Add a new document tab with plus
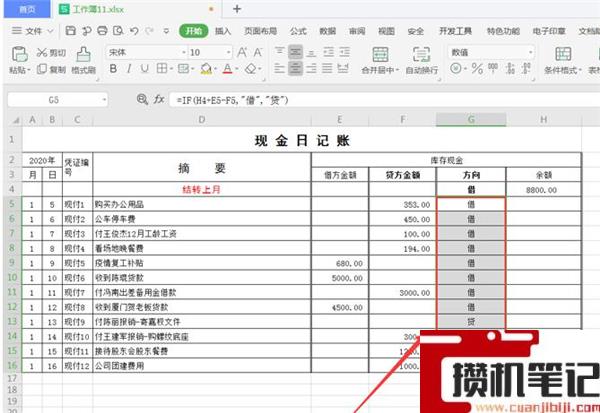Viewport: 600px width, 413px height. [237, 9]
